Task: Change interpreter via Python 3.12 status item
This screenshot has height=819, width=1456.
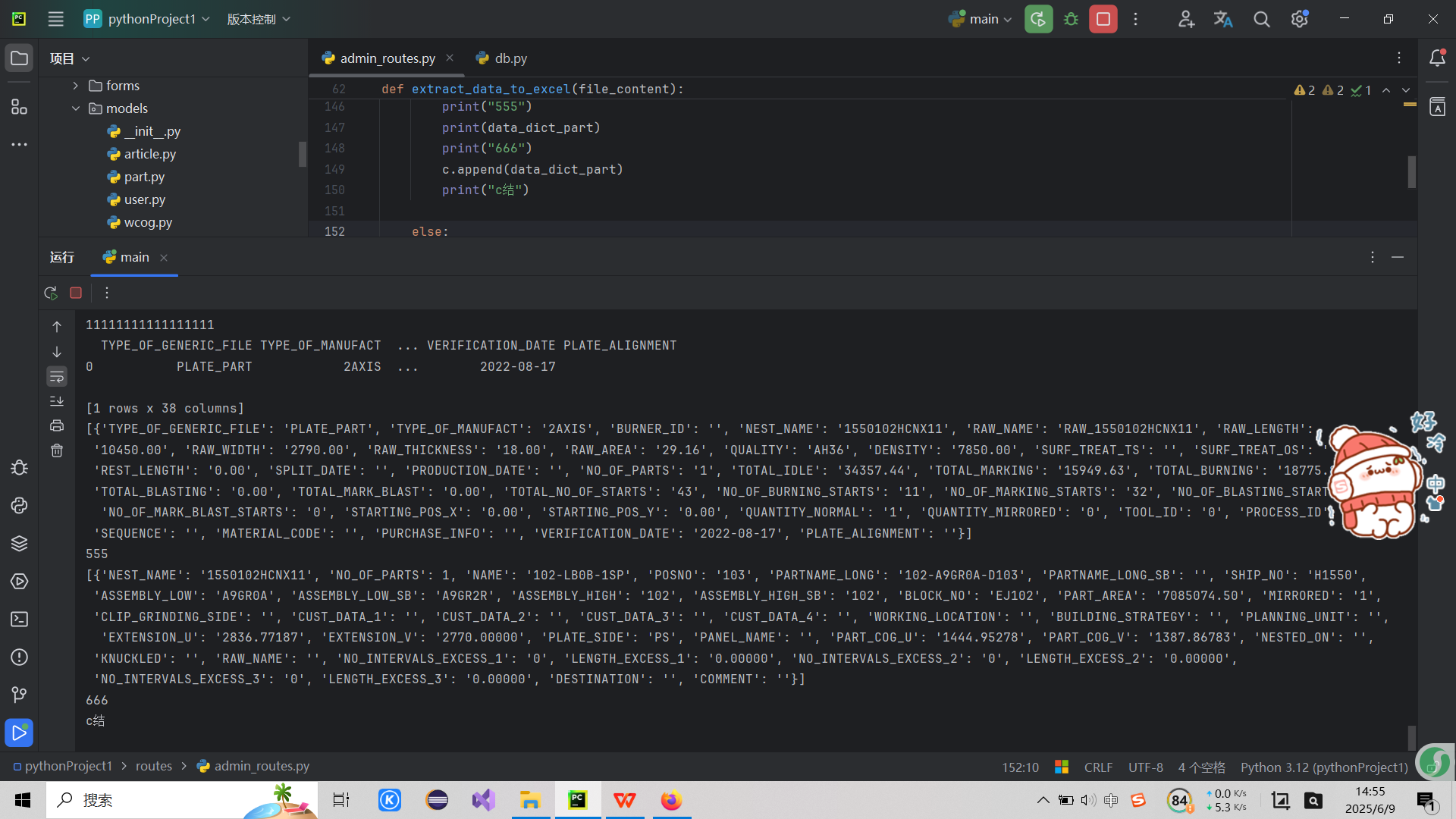Action: tap(1323, 767)
